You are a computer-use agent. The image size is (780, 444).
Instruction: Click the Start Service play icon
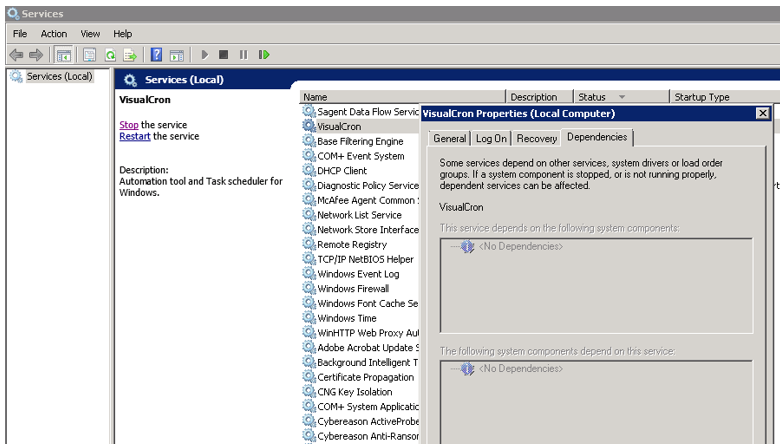[205, 55]
